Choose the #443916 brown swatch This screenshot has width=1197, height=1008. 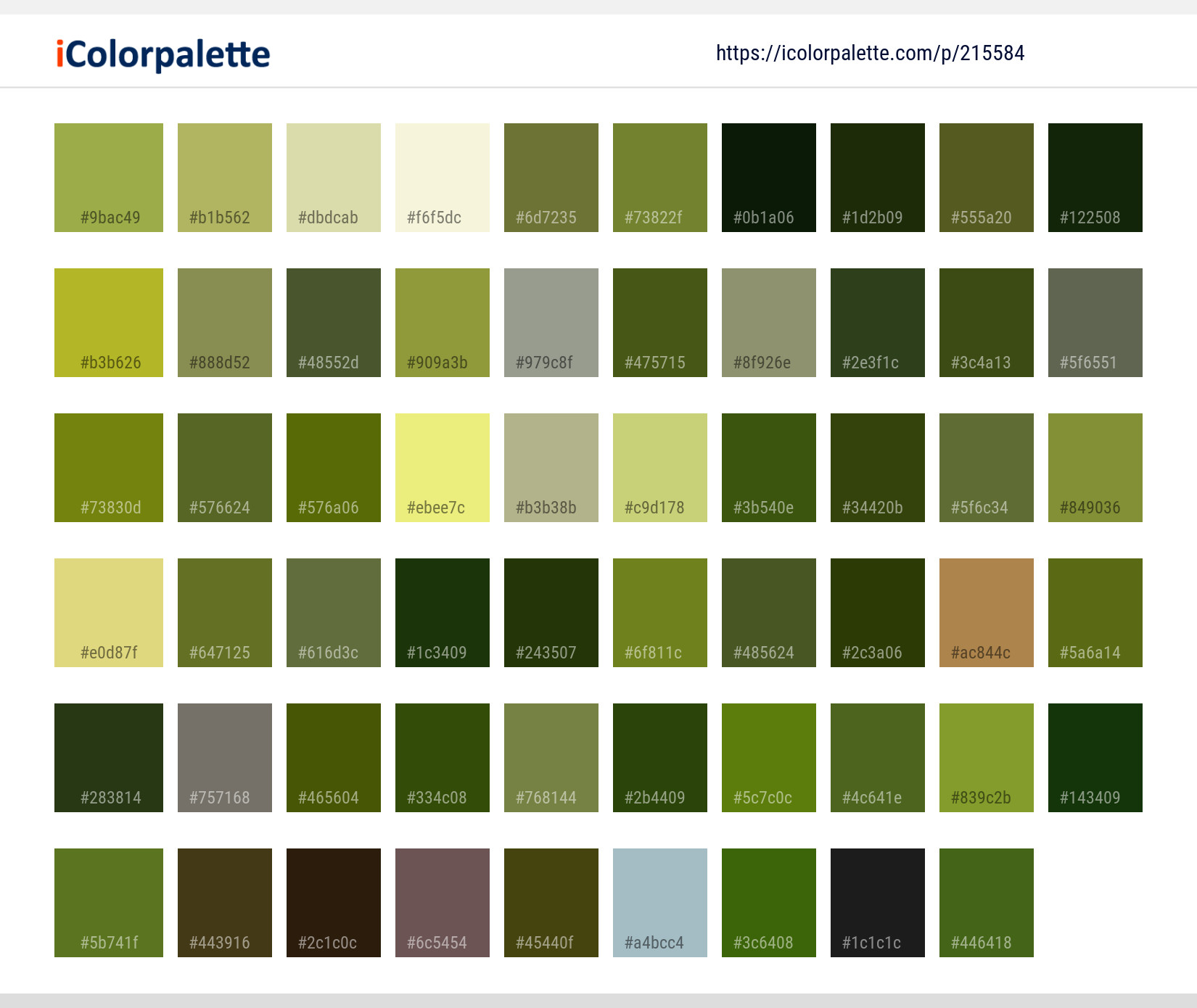pyautogui.click(x=225, y=903)
